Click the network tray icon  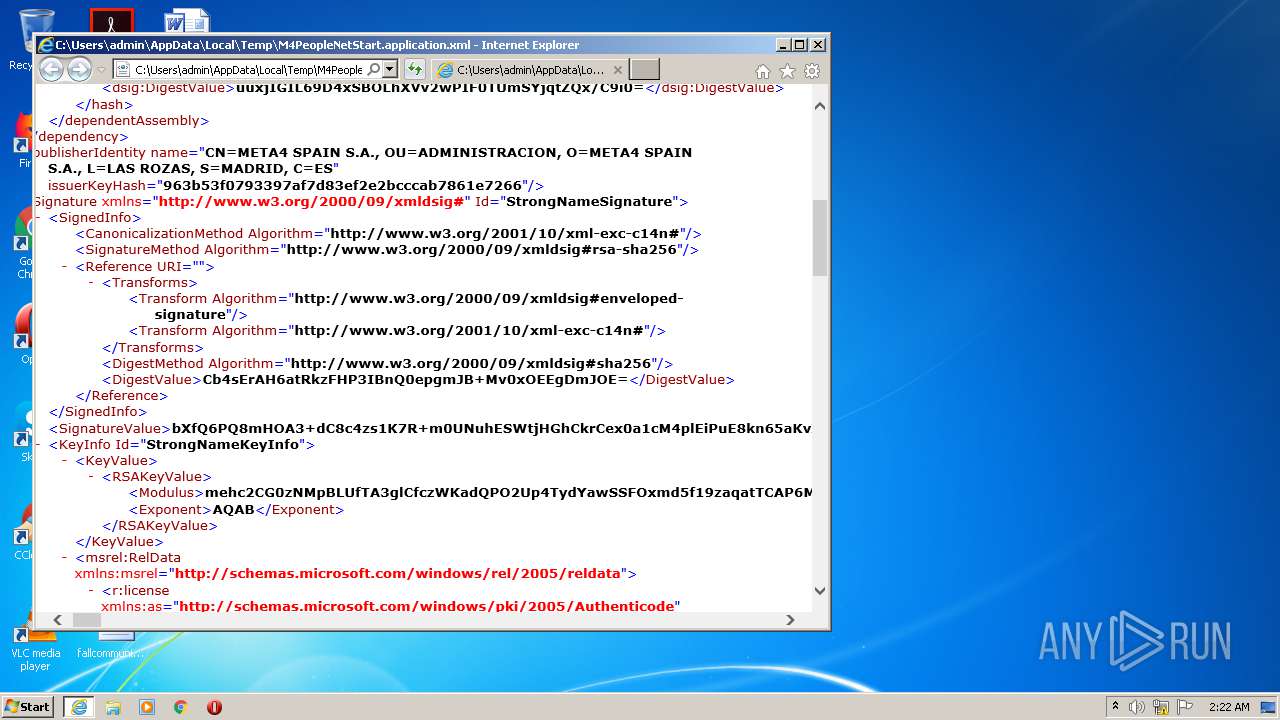pyautogui.click(x=1161, y=706)
